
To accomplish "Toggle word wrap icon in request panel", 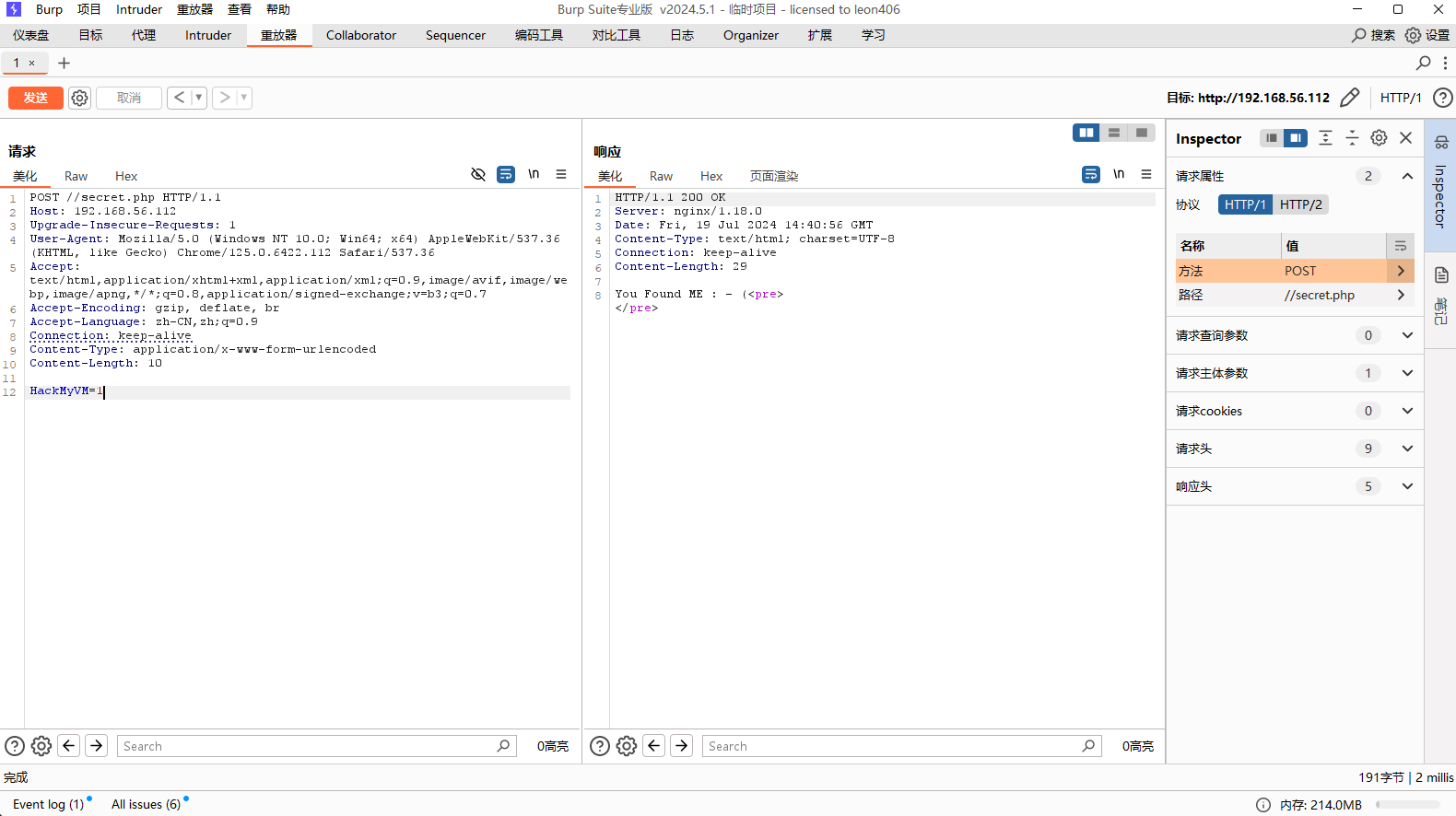I will pyautogui.click(x=506, y=174).
